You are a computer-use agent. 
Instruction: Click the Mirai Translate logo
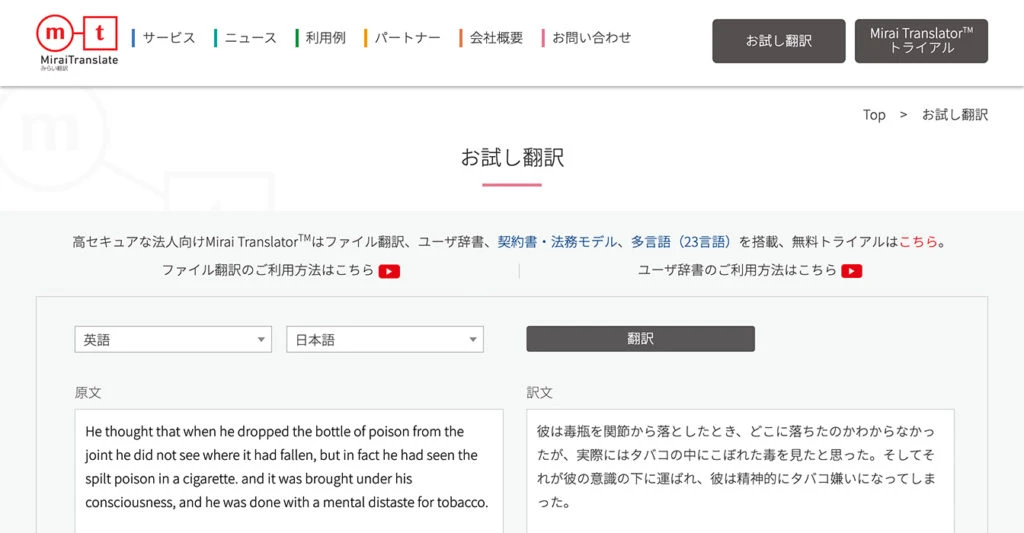78,40
